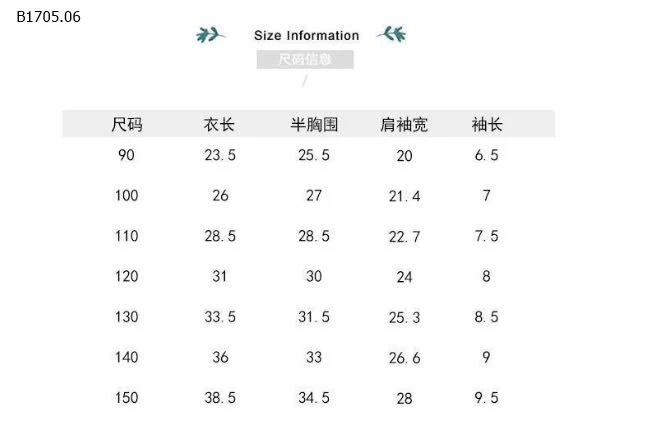Click the right leaf decoration icon
The width and height of the screenshot is (661, 428).
click(x=391, y=35)
